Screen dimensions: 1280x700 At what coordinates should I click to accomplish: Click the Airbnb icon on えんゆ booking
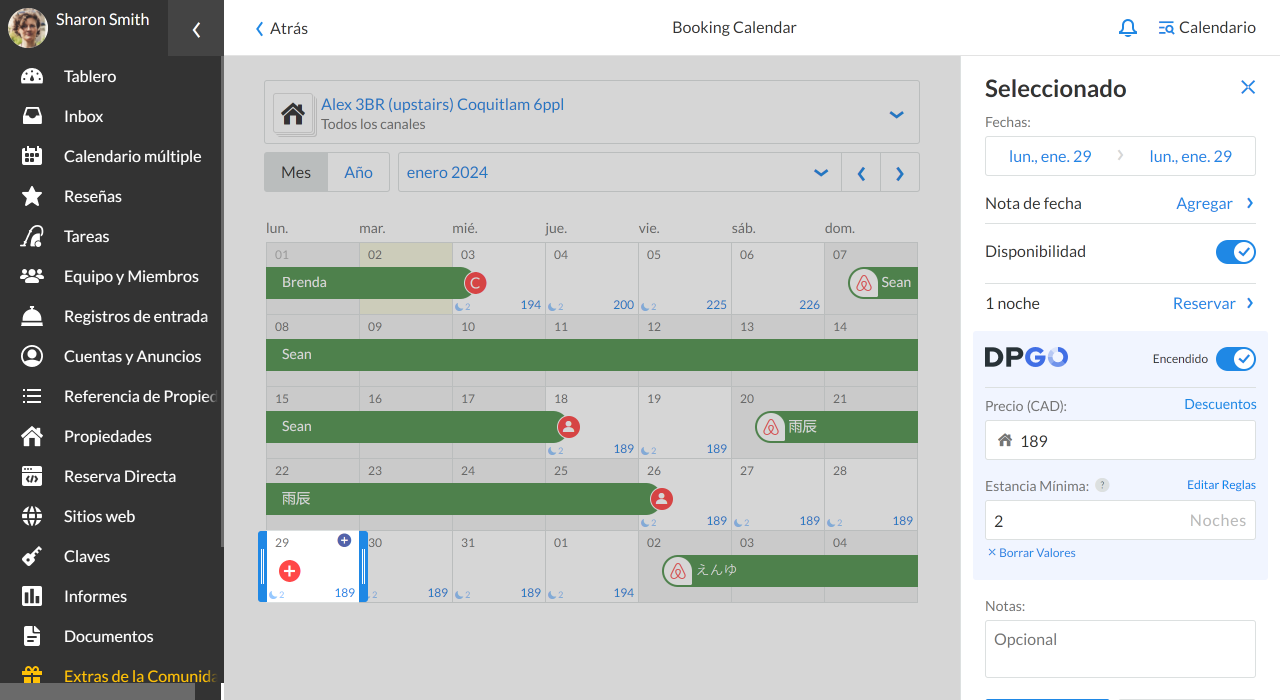[678, 571]
